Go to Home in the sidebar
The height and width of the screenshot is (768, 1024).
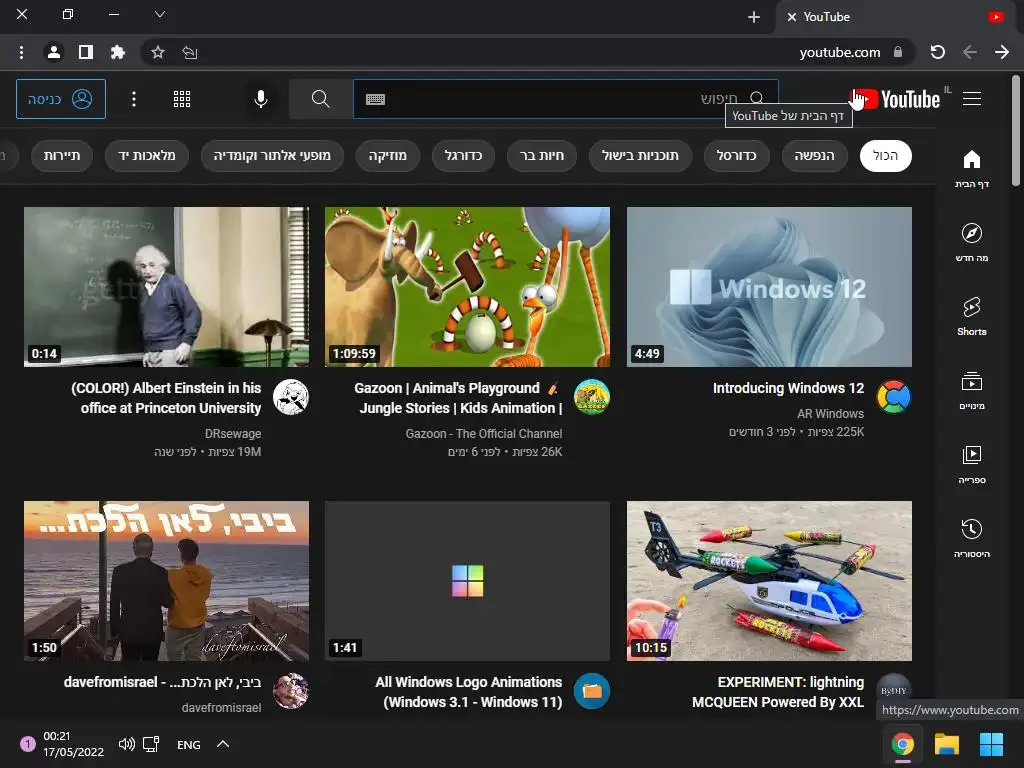click(x=972, y=168)
